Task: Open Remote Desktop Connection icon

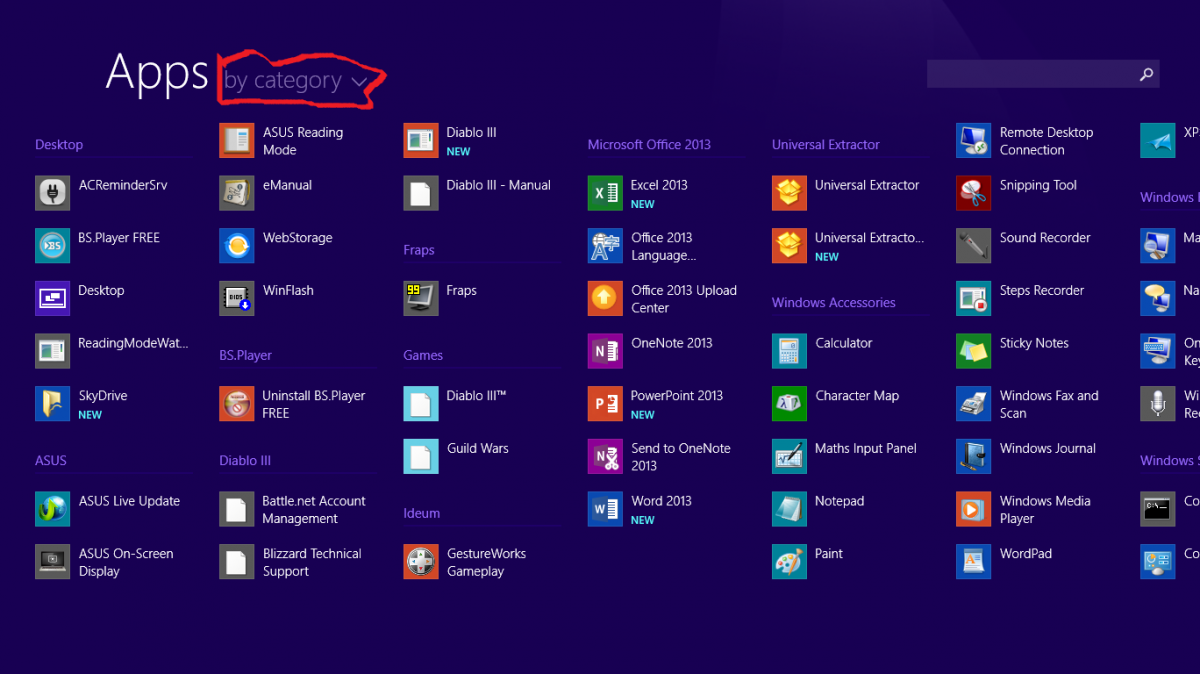Action: click(x=974, y=141)
